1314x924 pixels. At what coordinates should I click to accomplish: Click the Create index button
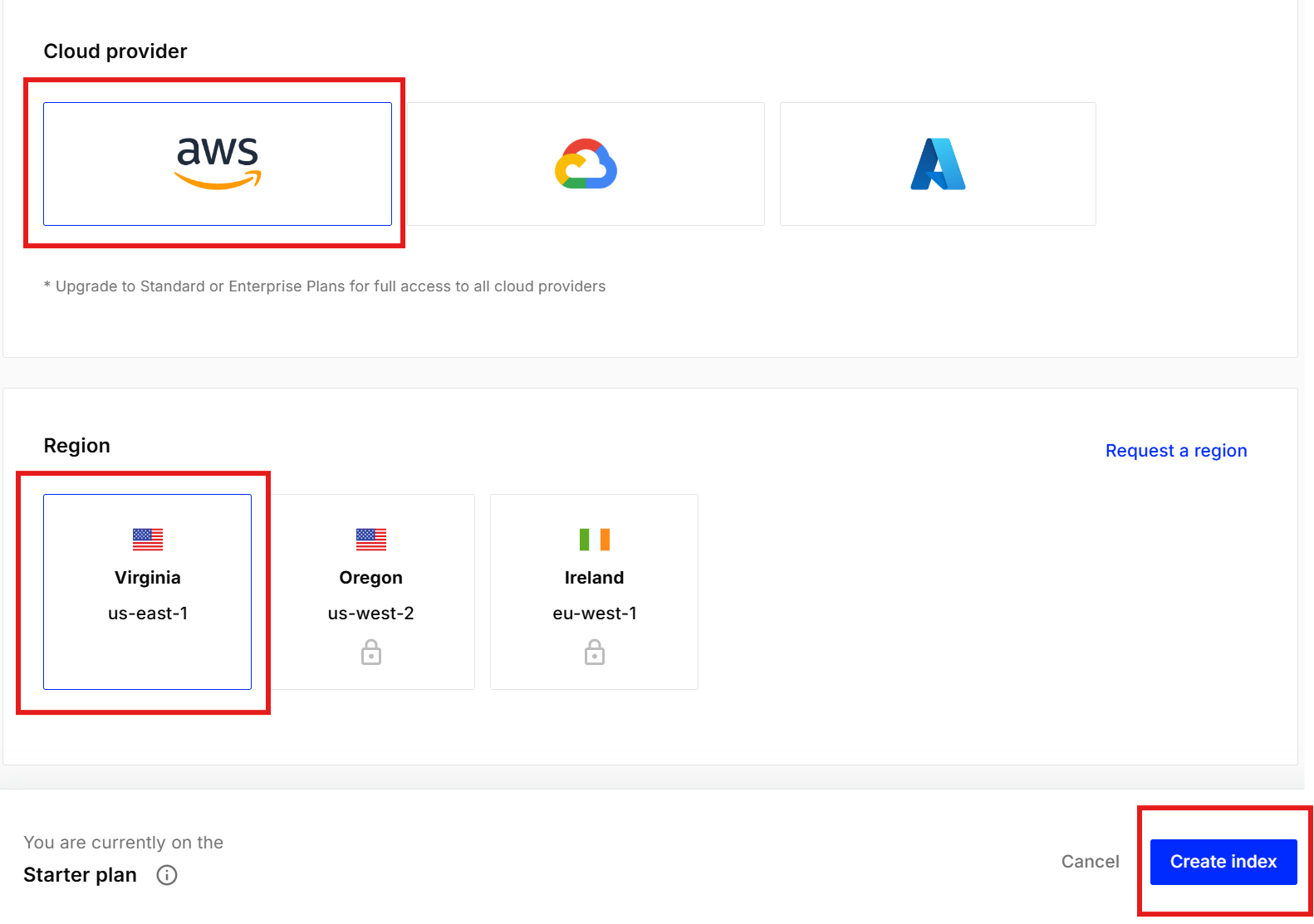coord(1223,862)
